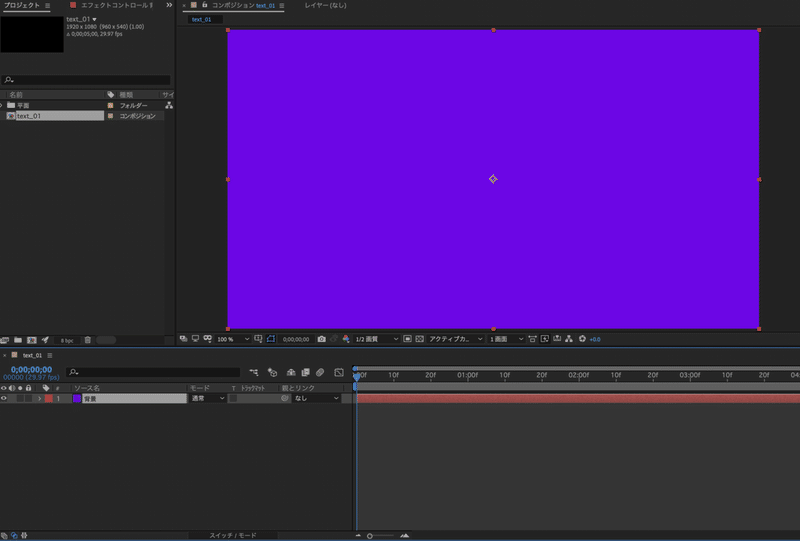The image size is (800, 541).
Task: Create a new folder in project panel
Action: click(18, 340)
